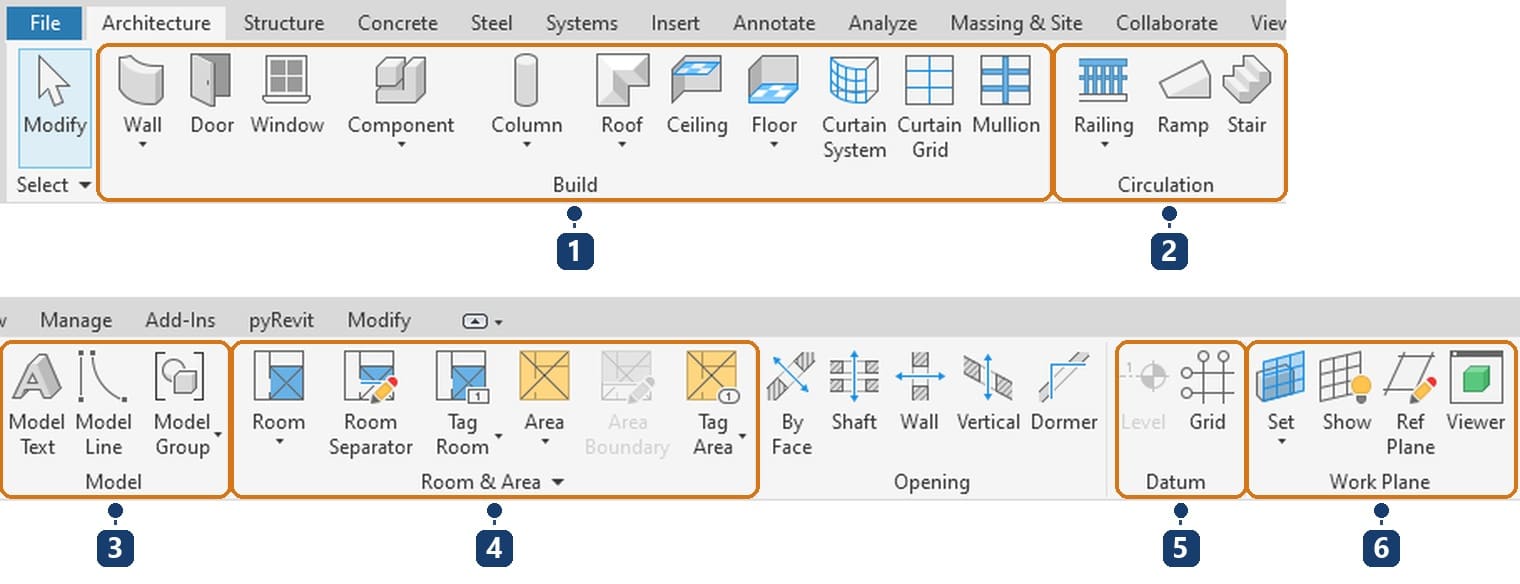Click the Component tool icon
The width and height of the screenshot is (1520, 584).
400,81
